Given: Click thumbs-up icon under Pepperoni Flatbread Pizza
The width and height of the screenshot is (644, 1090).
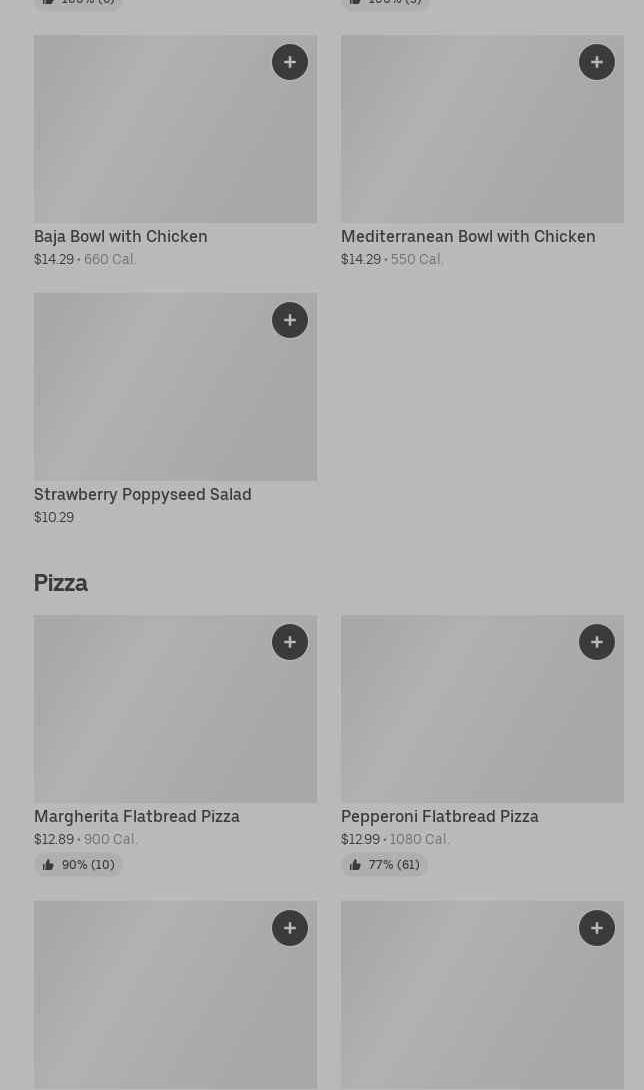Looking at the screenshot, I should pyautogui.click(x=355, y=865).
